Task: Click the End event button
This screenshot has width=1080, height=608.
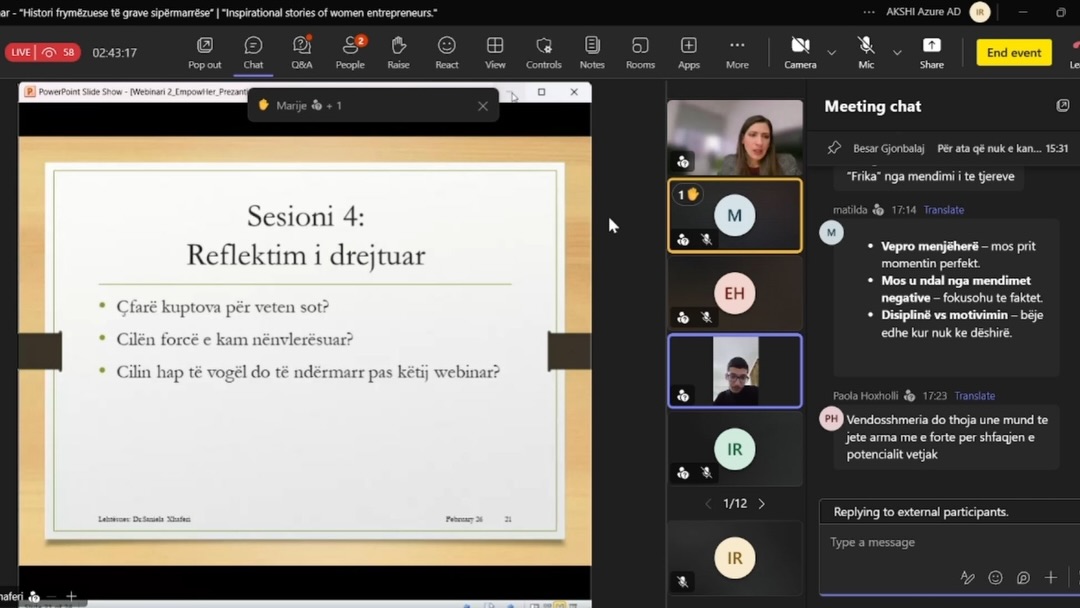Action: tap(1013, 52)
